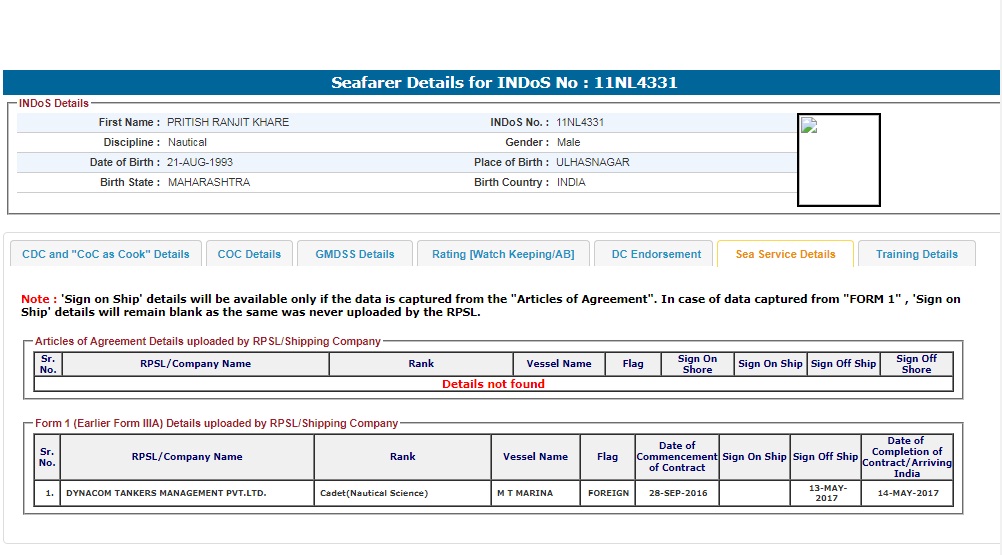Click the DYNACOM TANKERS MANAGEMENT PVT.LTD. cell
1002x555 pixels.
point(166,493)
